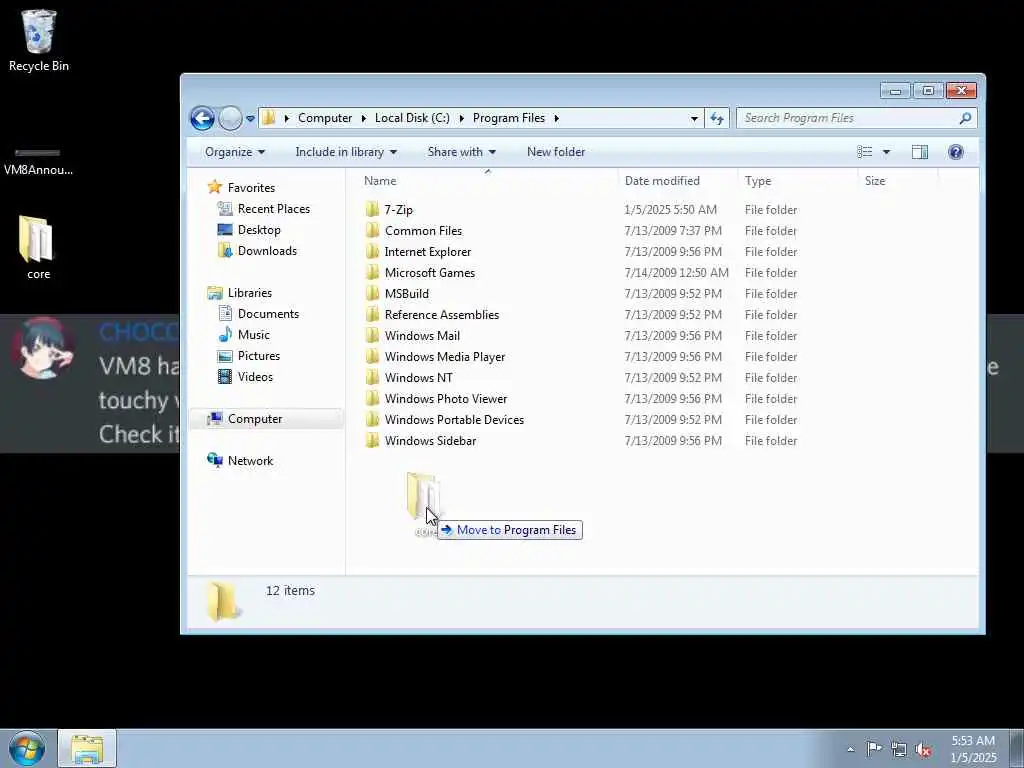The height and width of the screenshot is (768, 1024).
Task: Expand the arrow after Program Files breadcrumb
Action: point(556,118)
